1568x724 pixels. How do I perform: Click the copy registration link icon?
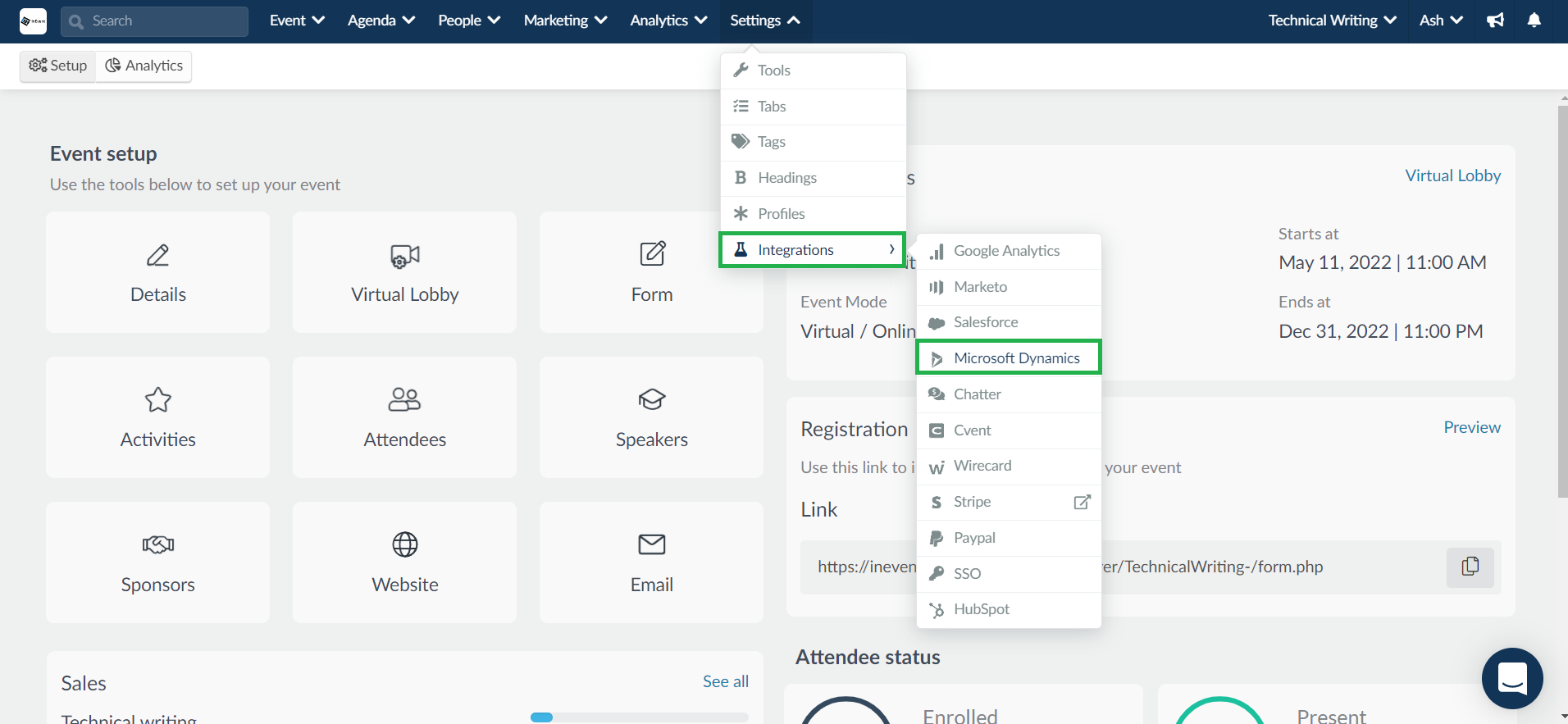1470,567
